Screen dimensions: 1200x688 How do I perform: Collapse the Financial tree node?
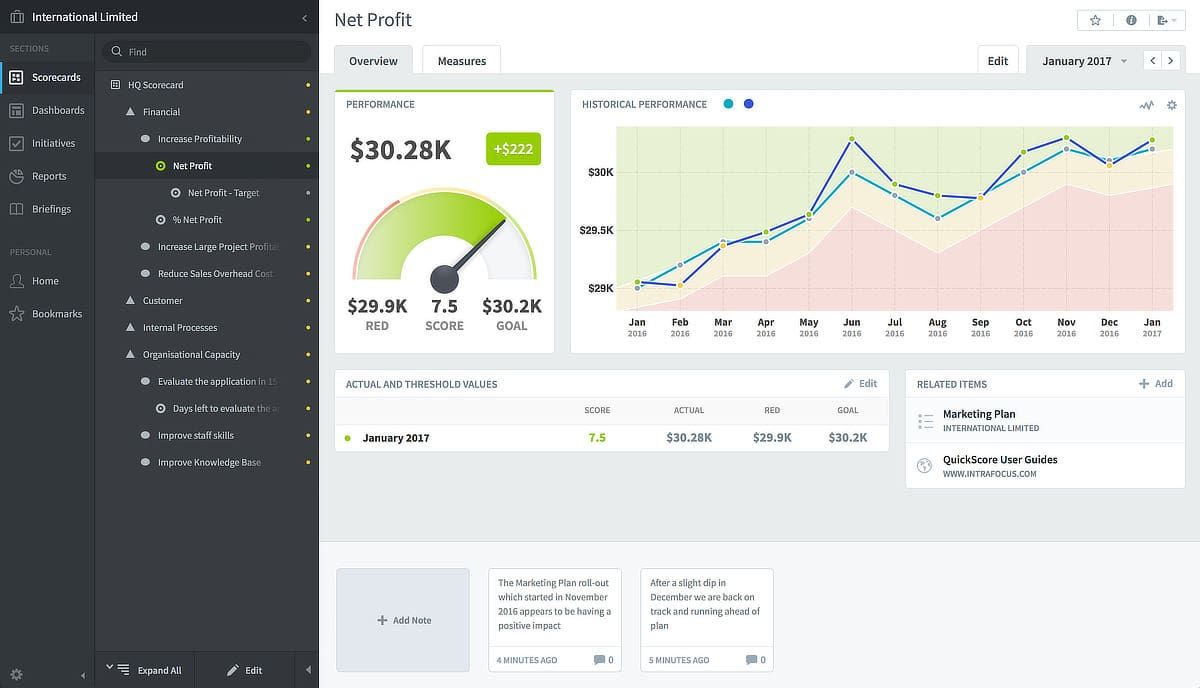(x=130, y=112)
